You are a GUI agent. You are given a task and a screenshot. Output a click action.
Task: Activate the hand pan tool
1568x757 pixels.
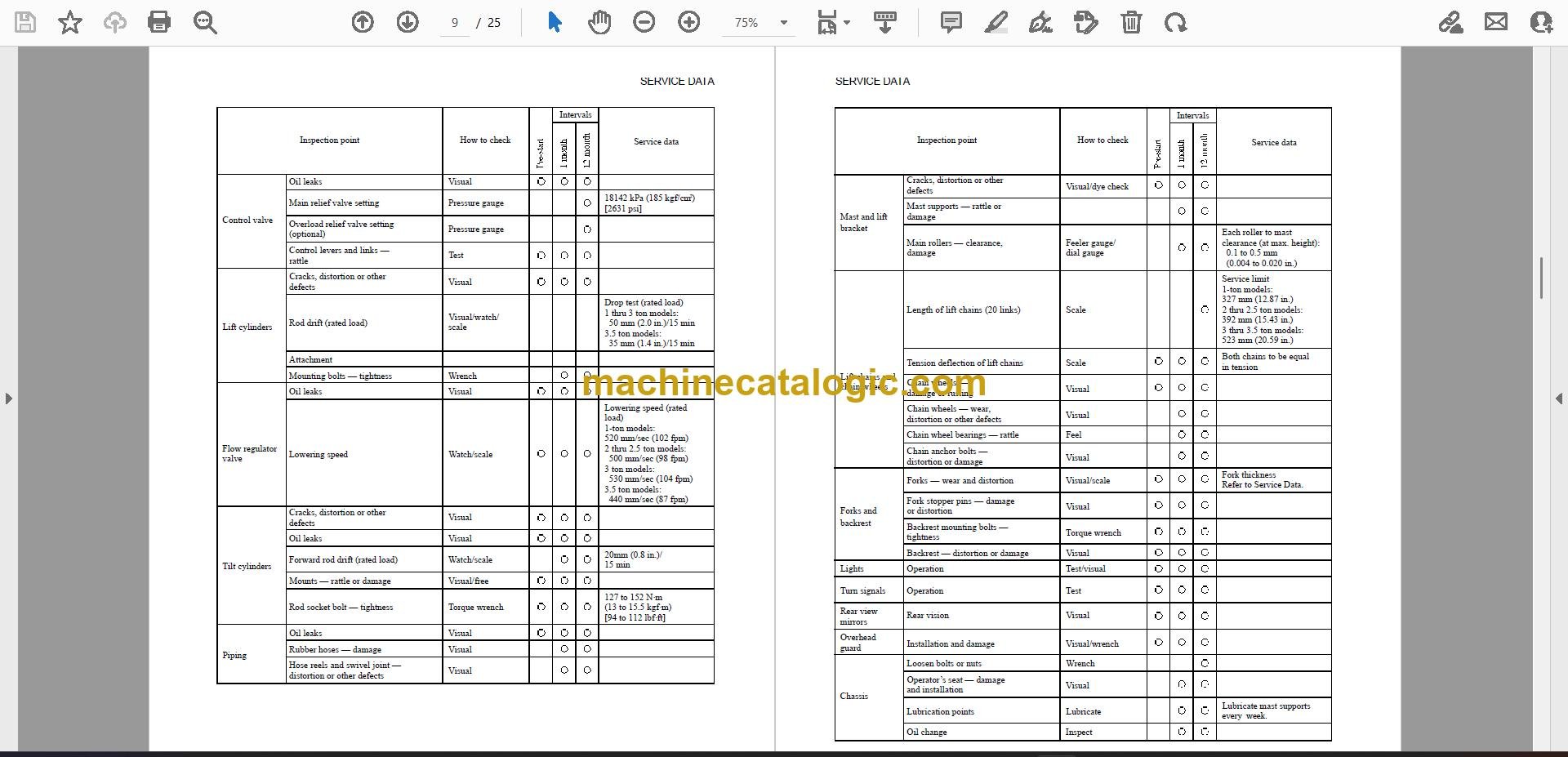[x=599, y=23]
